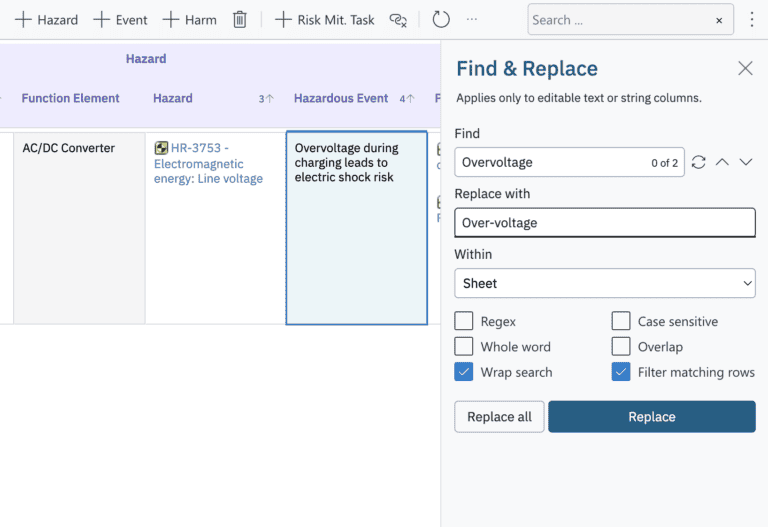
Task: Jump to next match with down arrow
Action: tap(746, 162)
